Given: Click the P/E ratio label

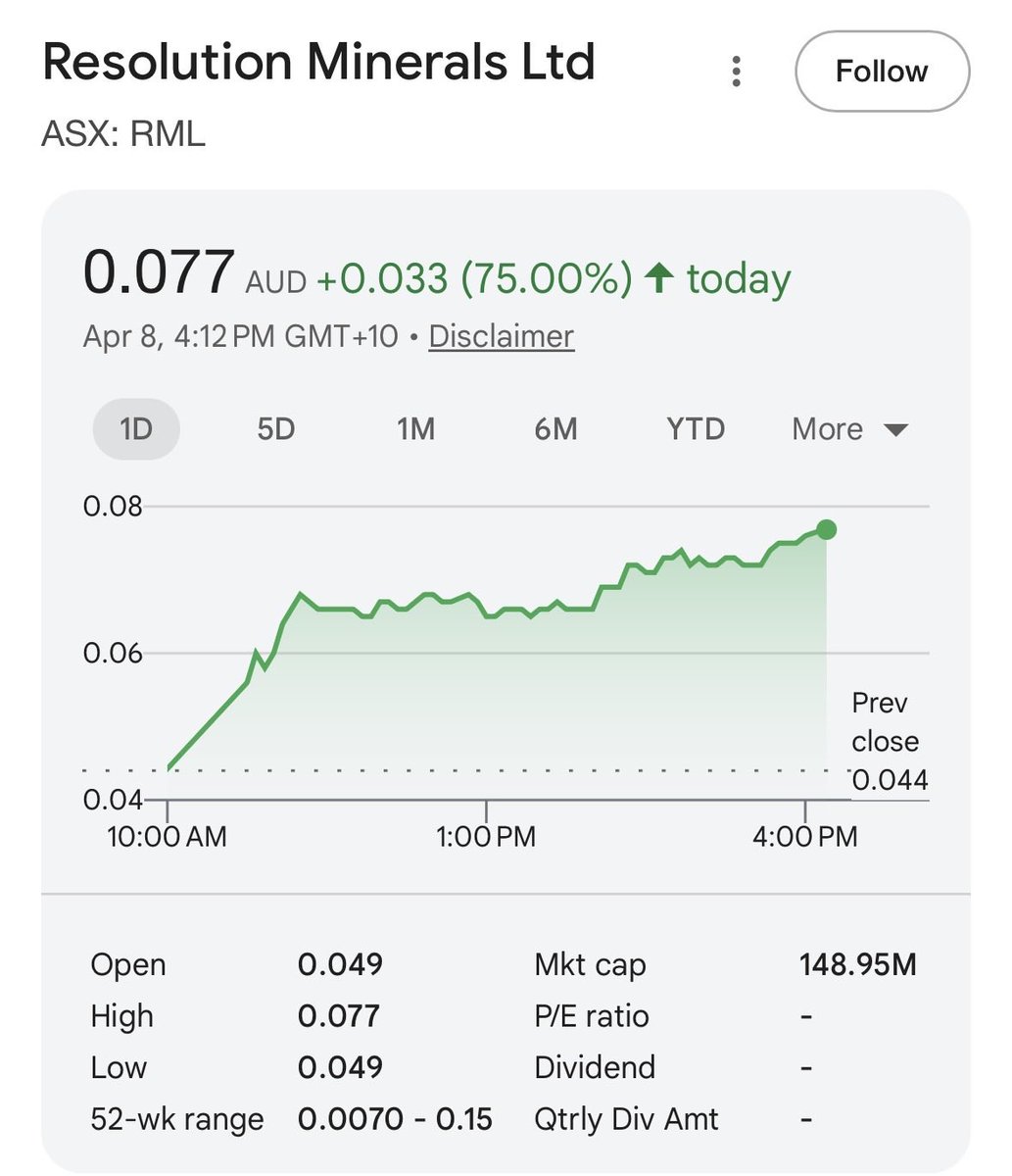Looking at the screenshot, I should click(x=592, y=1016).
